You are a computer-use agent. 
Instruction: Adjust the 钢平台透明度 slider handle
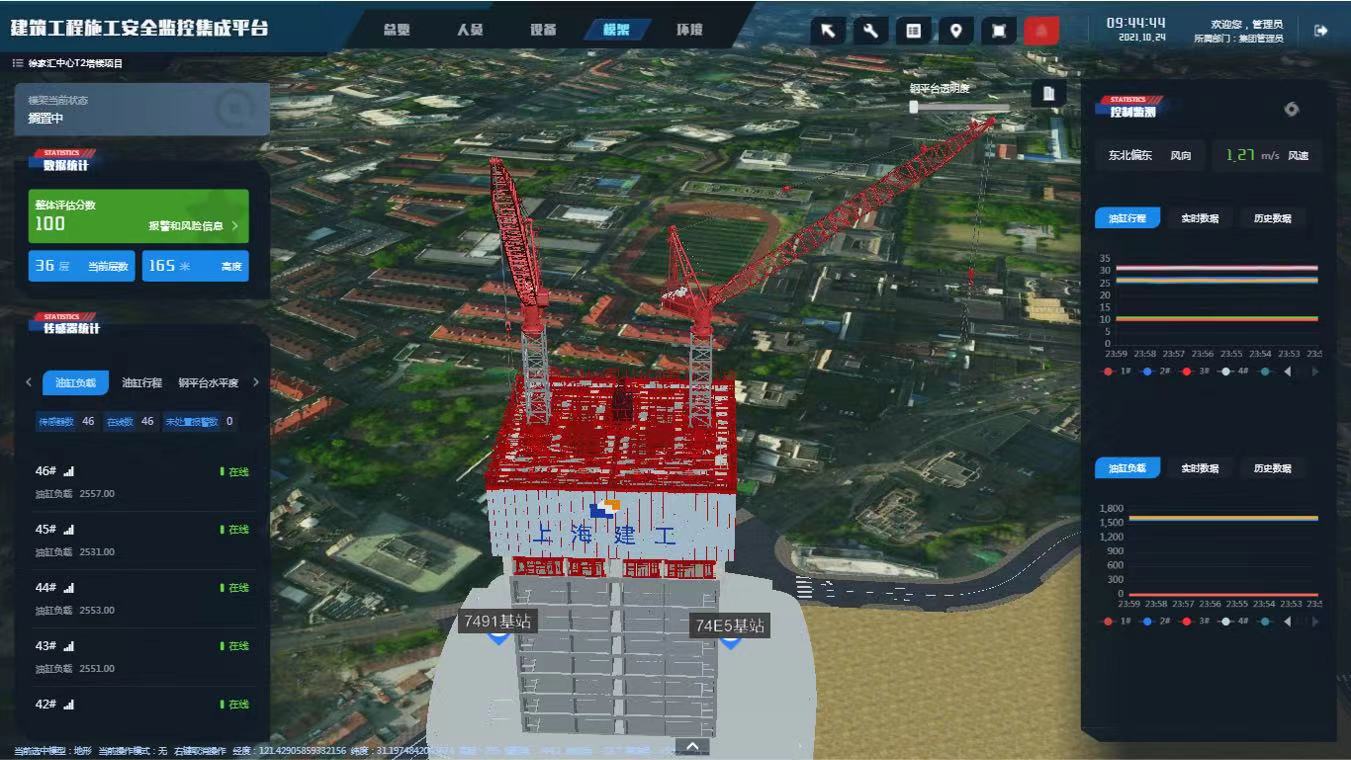(913, 107)
